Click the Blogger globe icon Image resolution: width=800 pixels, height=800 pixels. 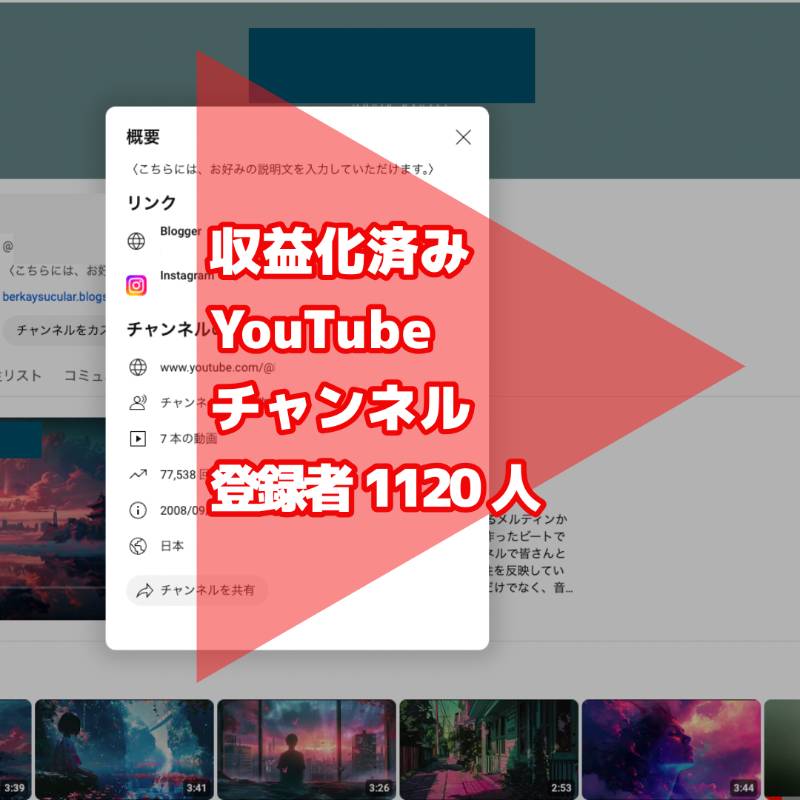click(x=136, y=241)
